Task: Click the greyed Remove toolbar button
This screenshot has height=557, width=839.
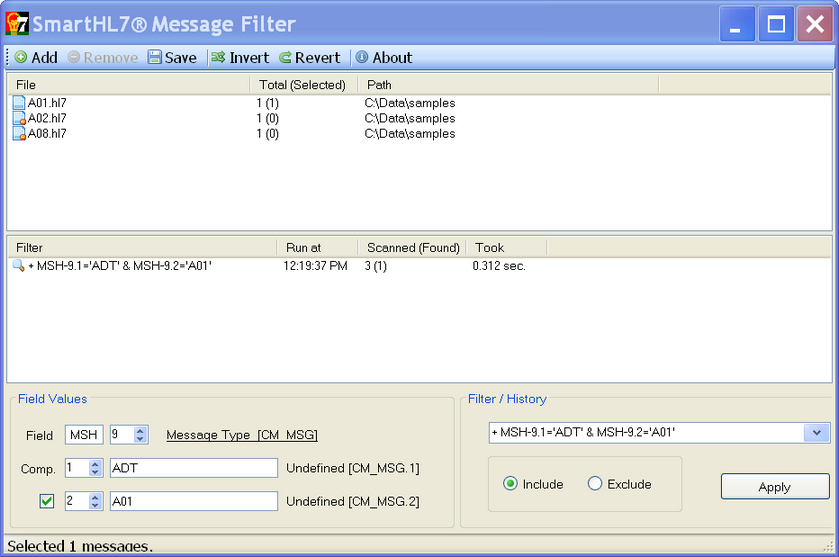Action: 103,57
